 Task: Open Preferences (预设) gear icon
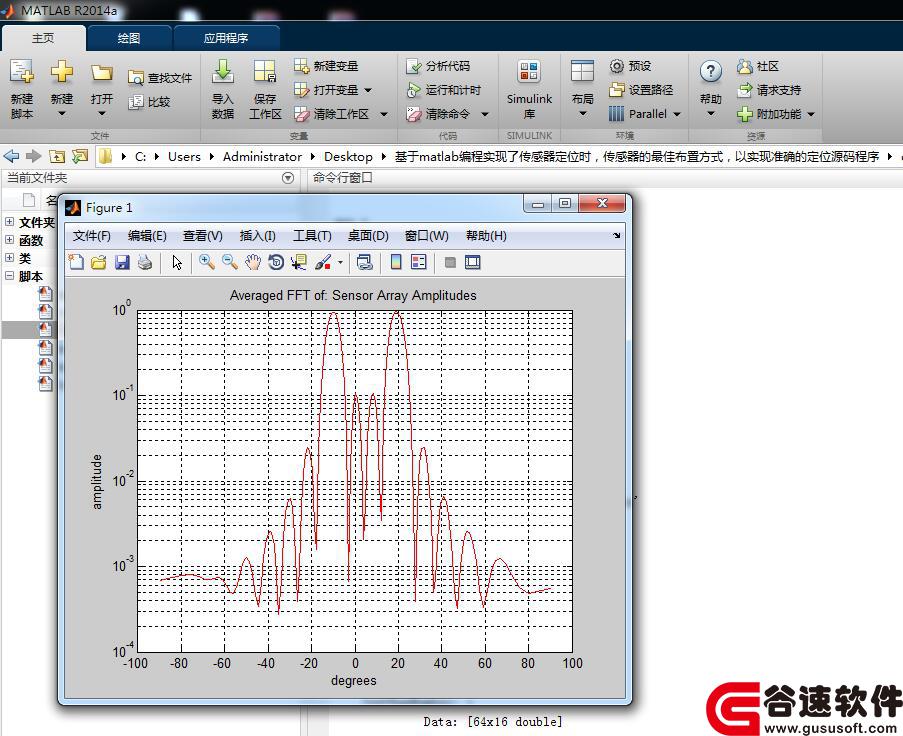[616, 66]
